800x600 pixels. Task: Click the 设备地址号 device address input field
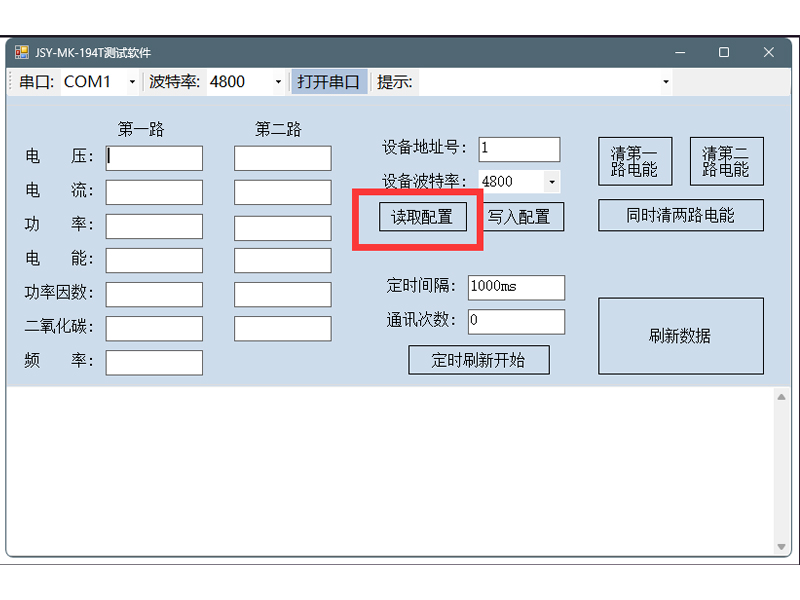coord(518,148)
